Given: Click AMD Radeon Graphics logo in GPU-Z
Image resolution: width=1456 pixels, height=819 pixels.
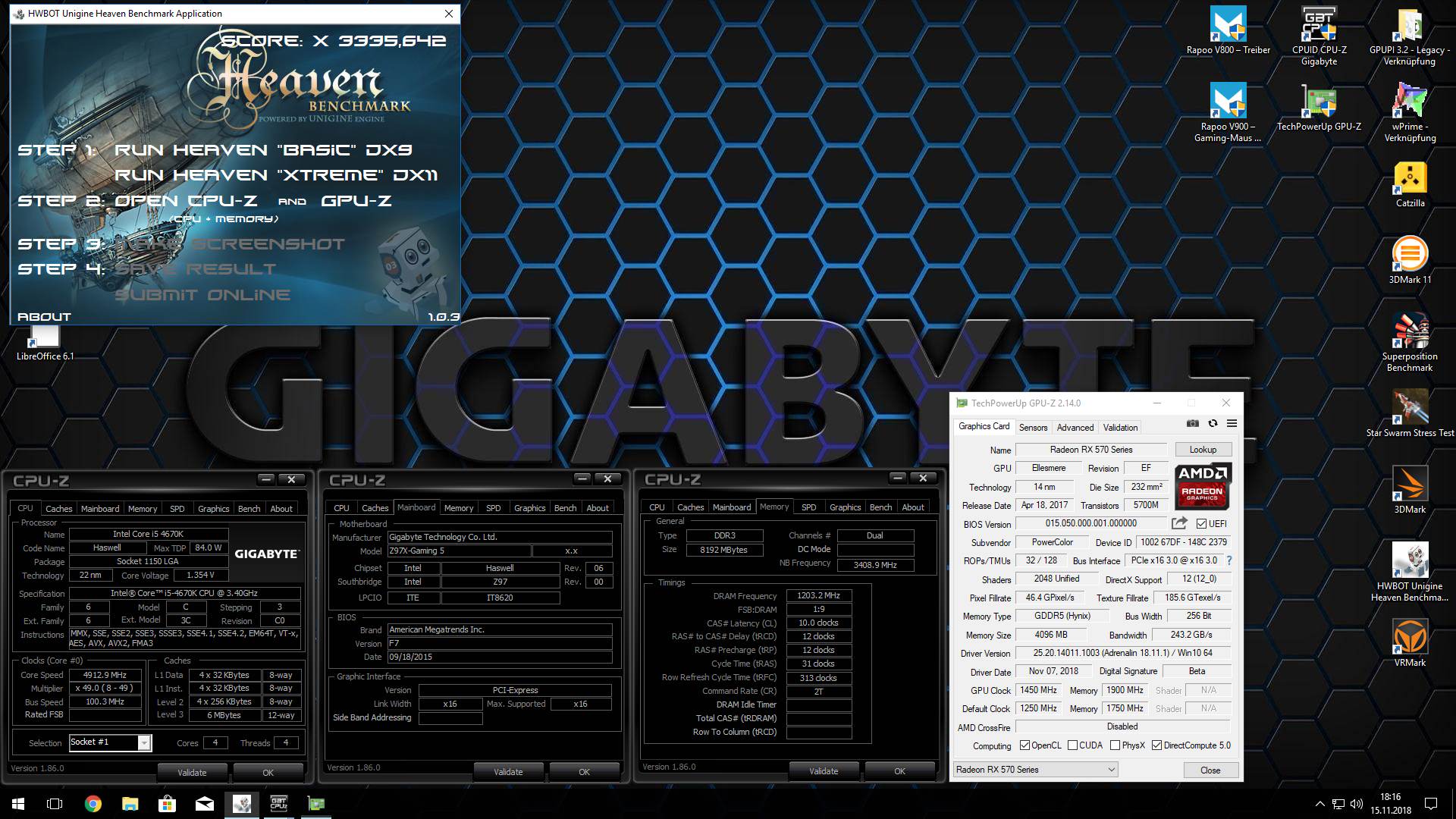Looking at the screenshot, I should click(x=1203, y=486).
